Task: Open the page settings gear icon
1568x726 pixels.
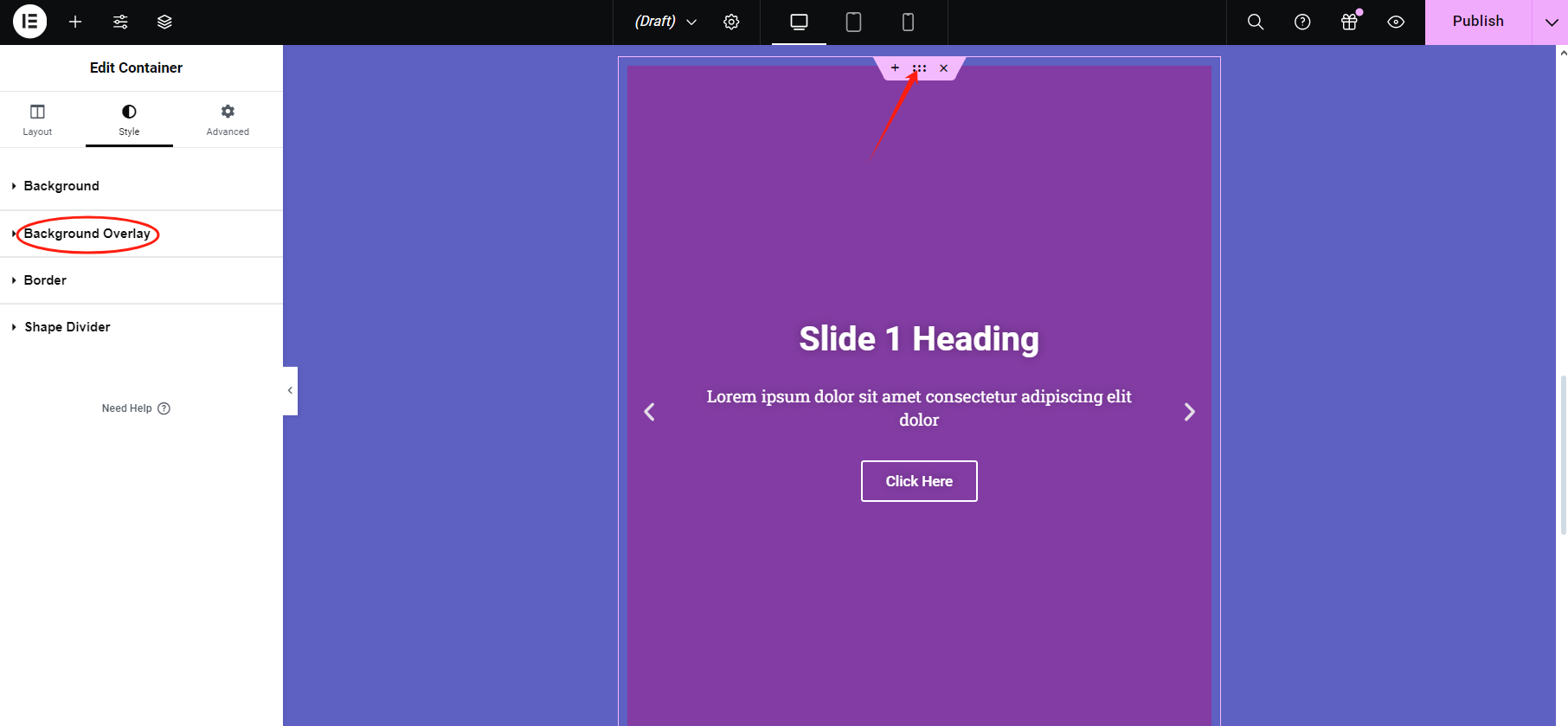Action: 731,22
